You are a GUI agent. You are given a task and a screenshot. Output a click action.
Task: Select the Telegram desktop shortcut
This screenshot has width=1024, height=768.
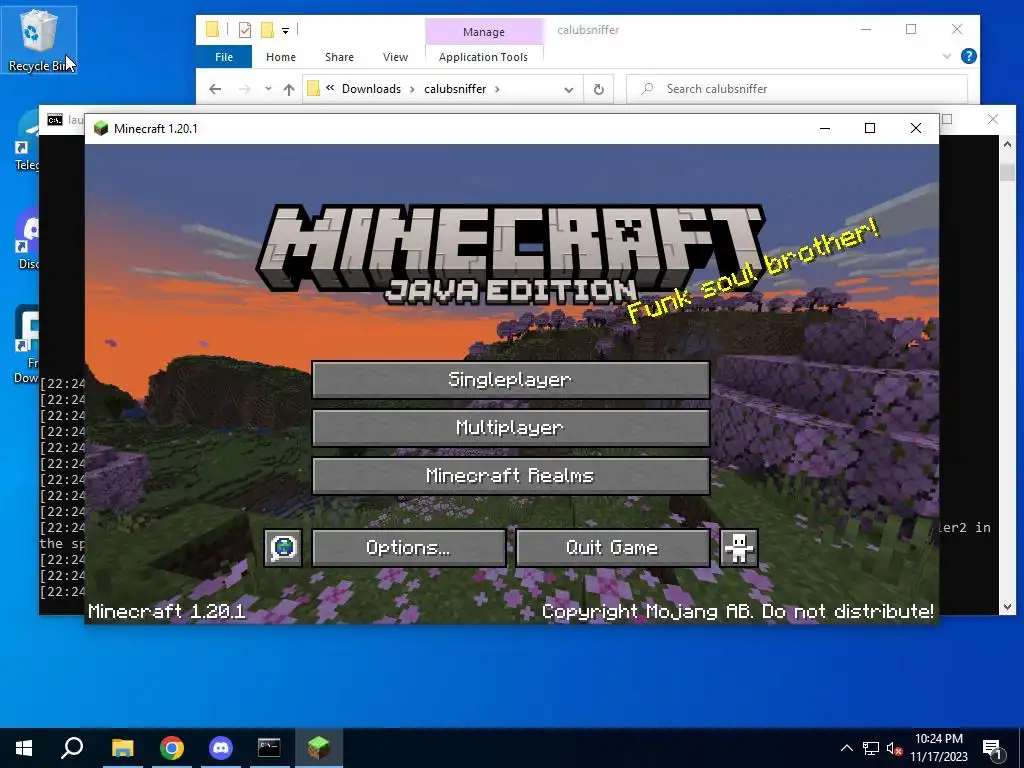pyautogui.click(x=27, y=140)
